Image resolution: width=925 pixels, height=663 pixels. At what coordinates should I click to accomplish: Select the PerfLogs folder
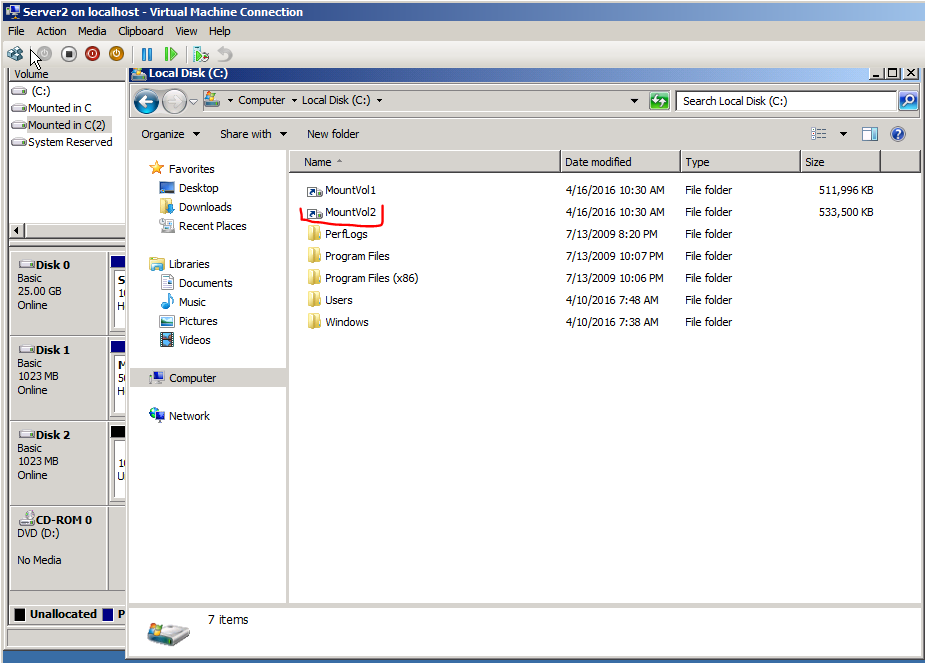click(x=346, y=234)
